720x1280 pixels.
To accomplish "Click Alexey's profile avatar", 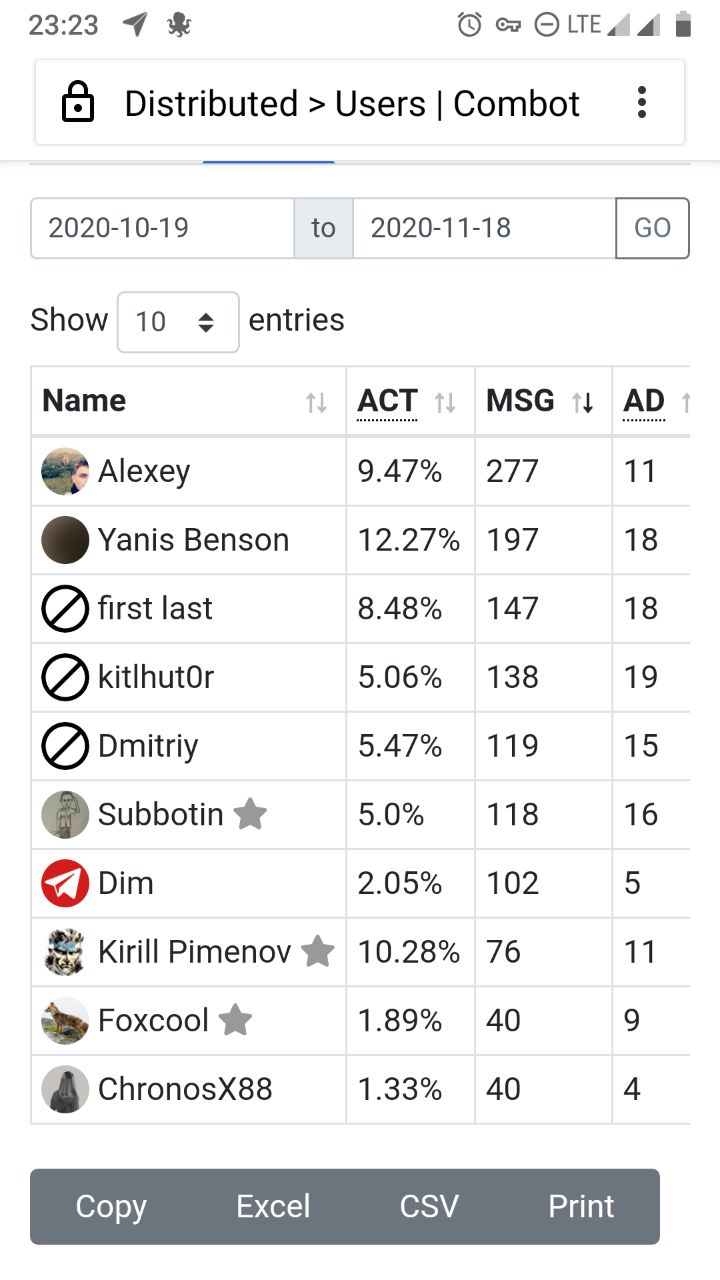I will [65, 471].
